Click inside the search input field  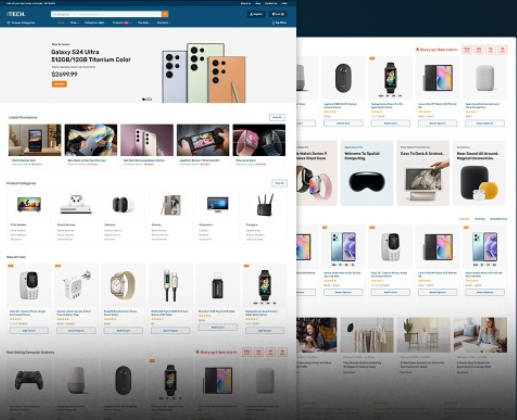tap(106, 14)
